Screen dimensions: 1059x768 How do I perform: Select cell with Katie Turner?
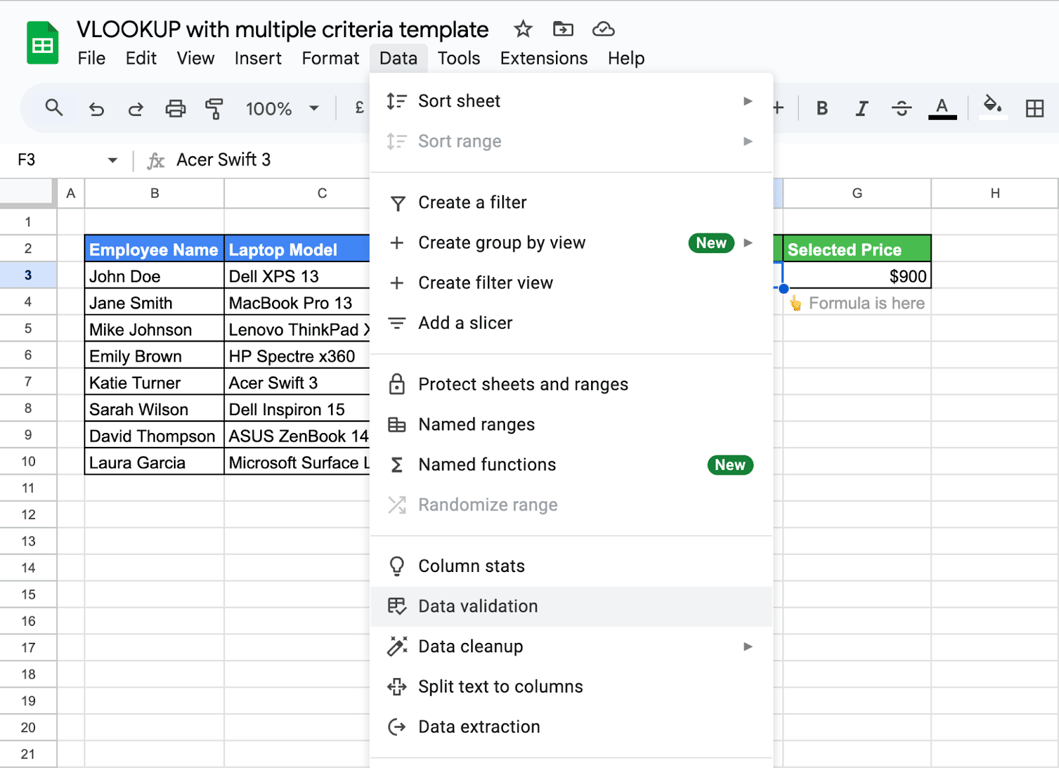click(154, 383)
